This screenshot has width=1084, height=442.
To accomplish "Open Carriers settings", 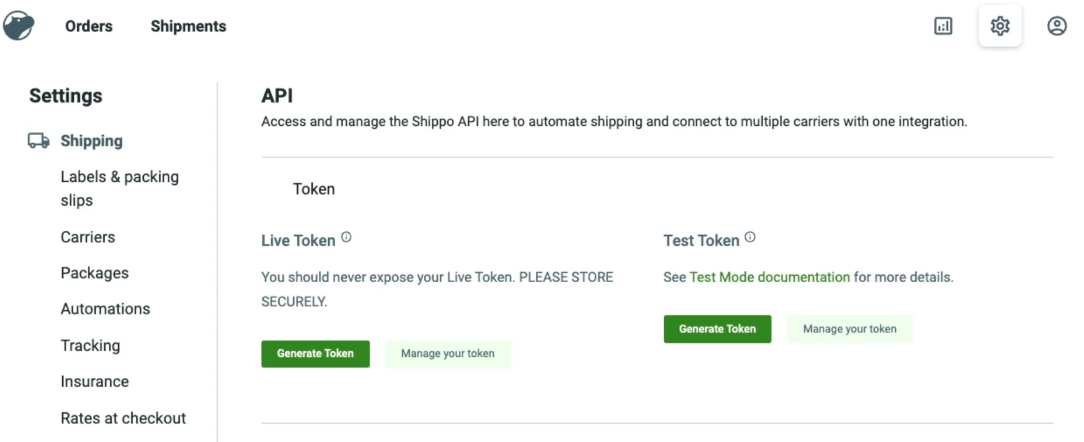I will [x=88, y=237].
